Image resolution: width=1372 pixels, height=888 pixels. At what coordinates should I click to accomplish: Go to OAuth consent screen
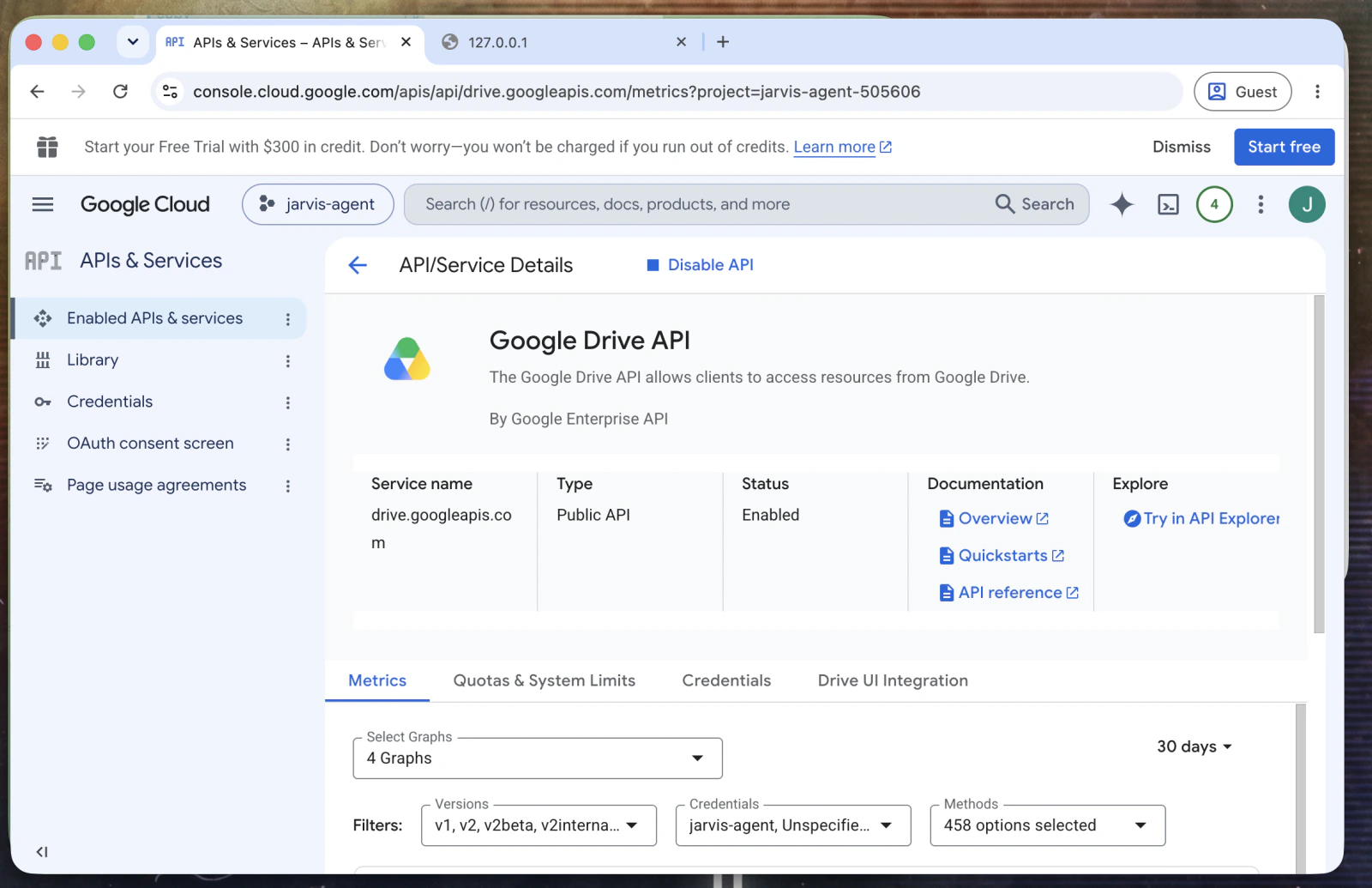point(150,444)
